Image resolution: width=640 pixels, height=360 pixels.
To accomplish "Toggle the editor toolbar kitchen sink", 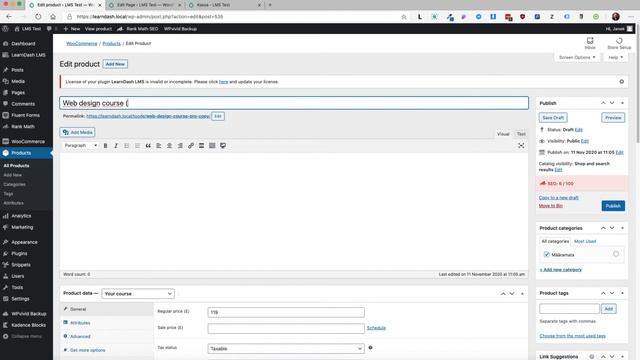I will pyautogui.click(x=212, y=146).
